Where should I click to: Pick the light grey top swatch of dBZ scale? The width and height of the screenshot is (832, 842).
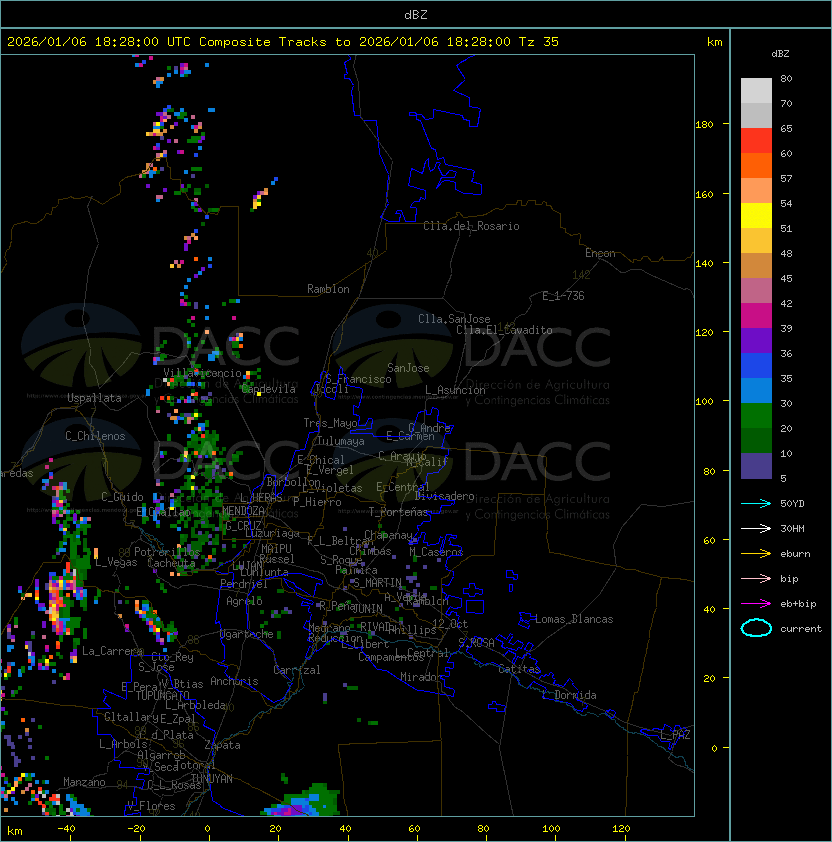pos(756,90)
